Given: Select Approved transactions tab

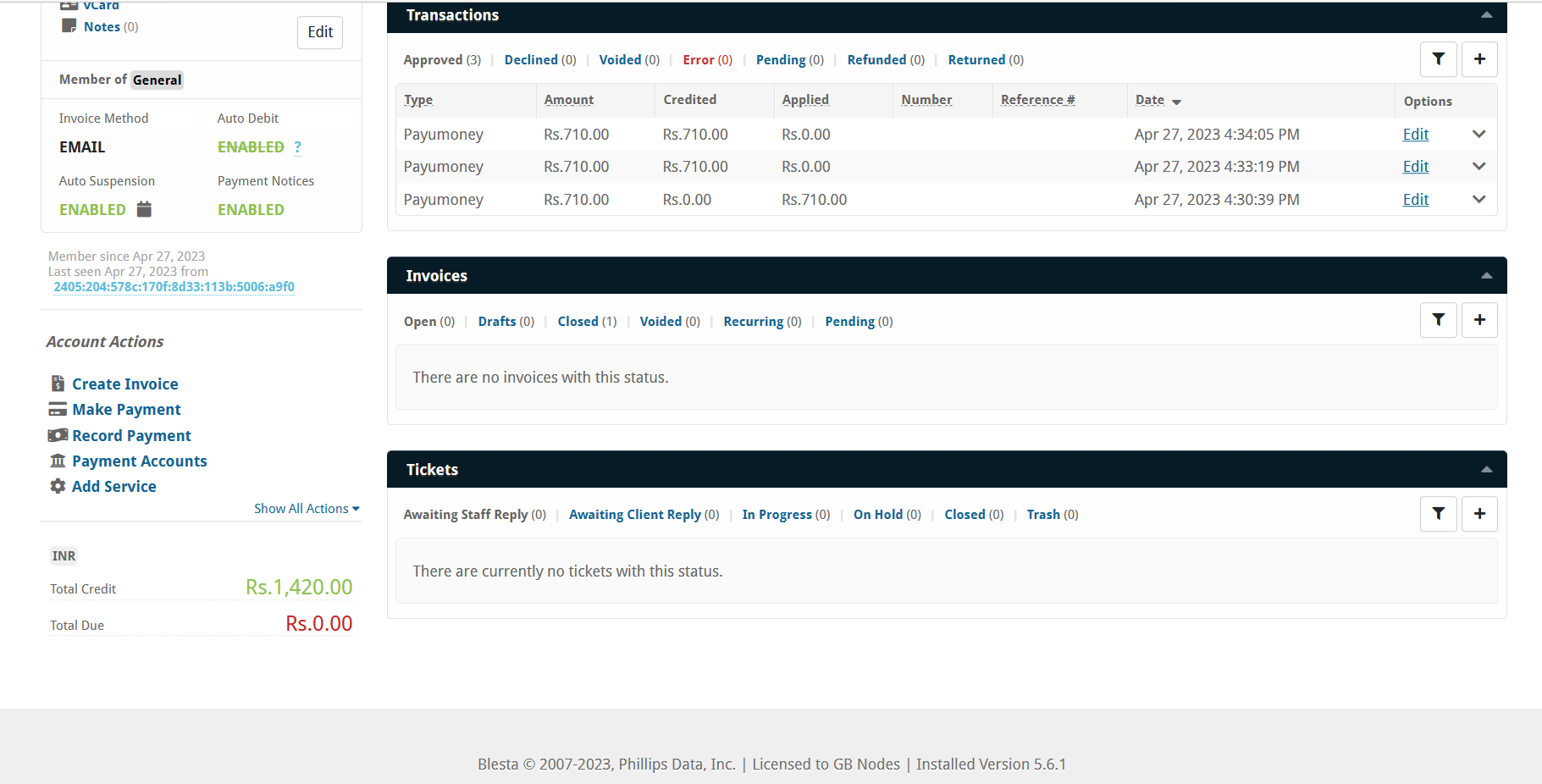Looking at the screenshot, I should [442, 60].
